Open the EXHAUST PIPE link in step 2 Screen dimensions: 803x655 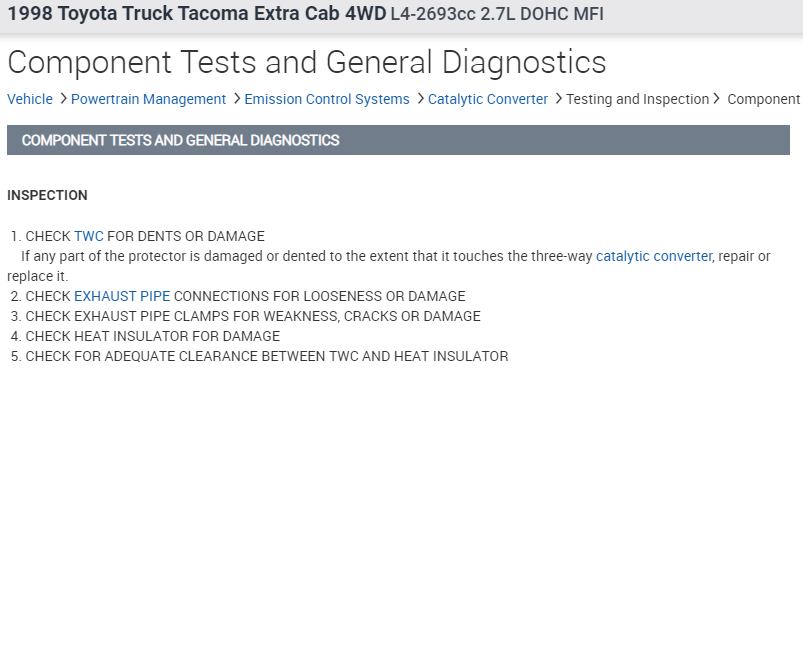coord(122,296)
